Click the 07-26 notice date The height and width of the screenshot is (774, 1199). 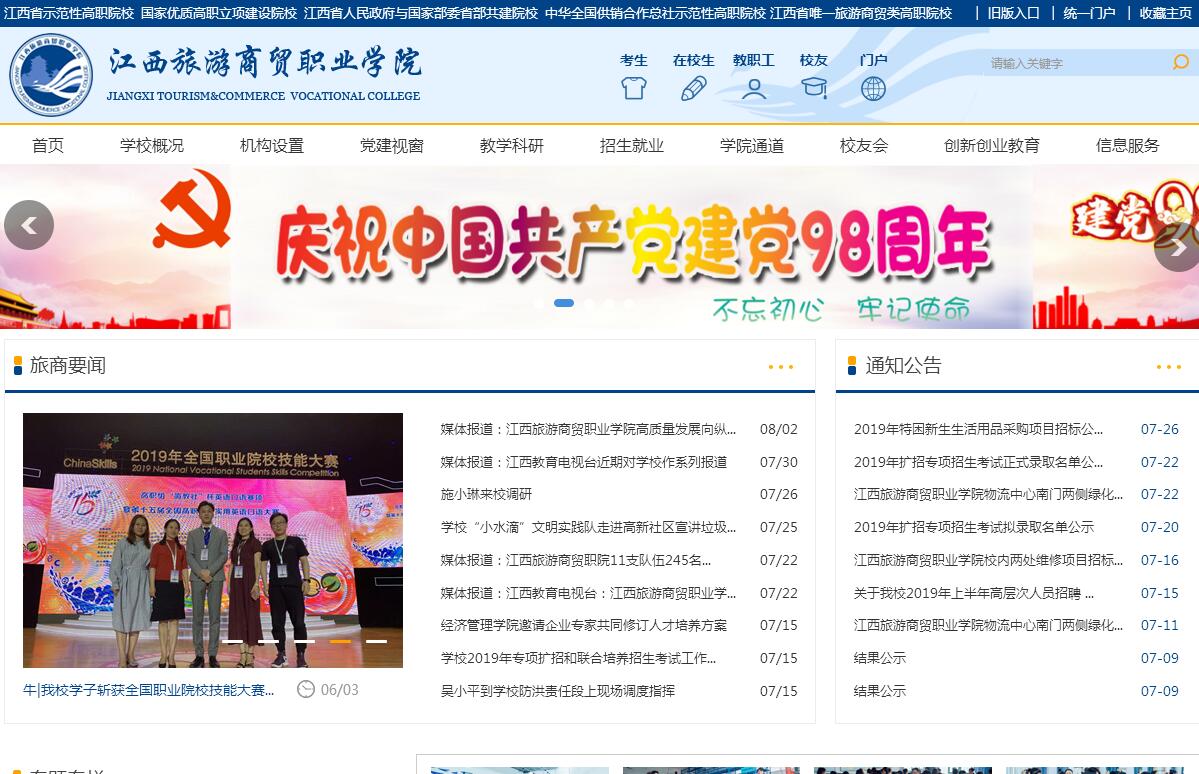(x=1160, y=429)
